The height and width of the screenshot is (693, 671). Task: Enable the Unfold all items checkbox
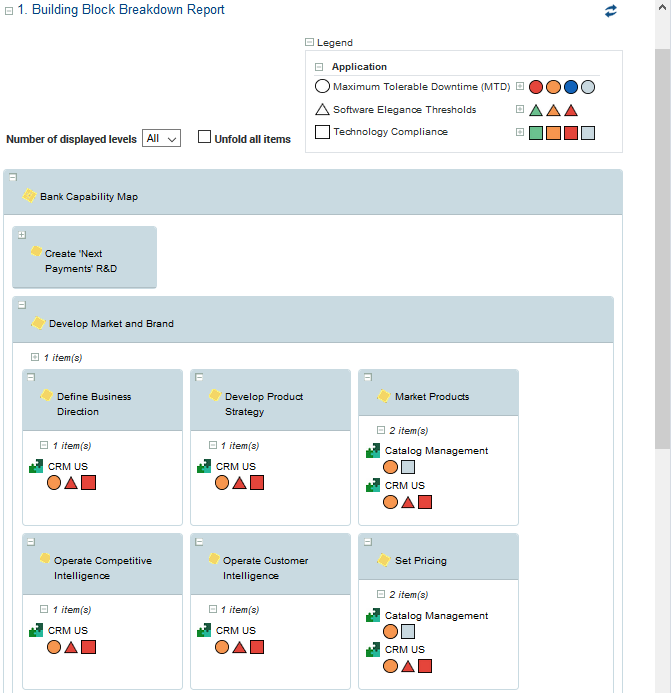[205, 138]
